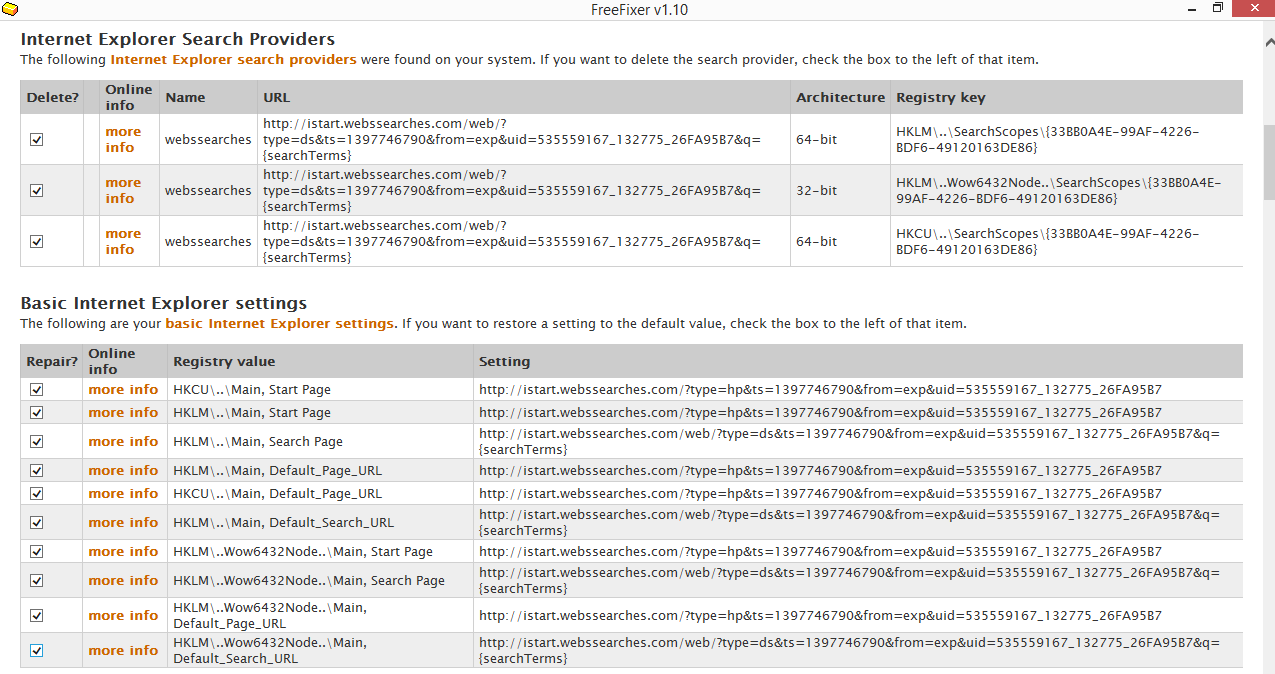Uncheck repair box for HKLM\..\Main, Default_Search_URL
Image resolution: width=1275 pixels, height=674 pixels.
37,523
